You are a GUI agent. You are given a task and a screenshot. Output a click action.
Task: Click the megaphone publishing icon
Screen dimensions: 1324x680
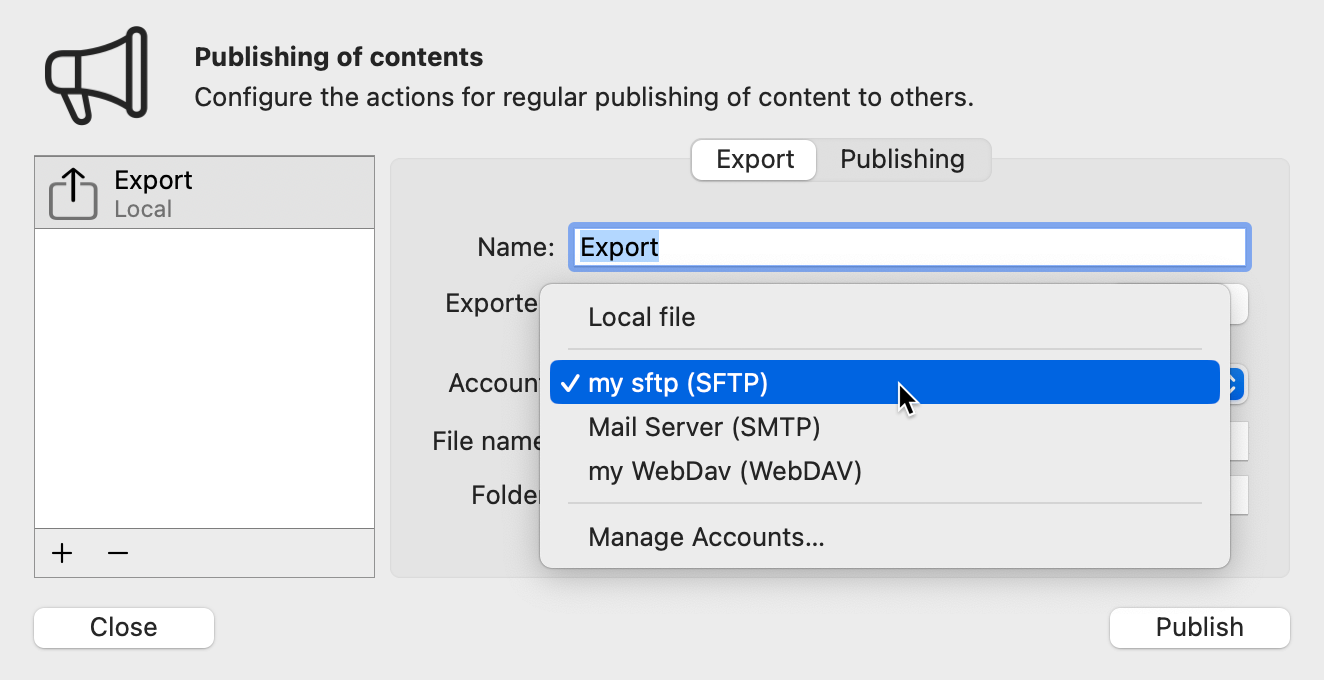pos(95,75)
